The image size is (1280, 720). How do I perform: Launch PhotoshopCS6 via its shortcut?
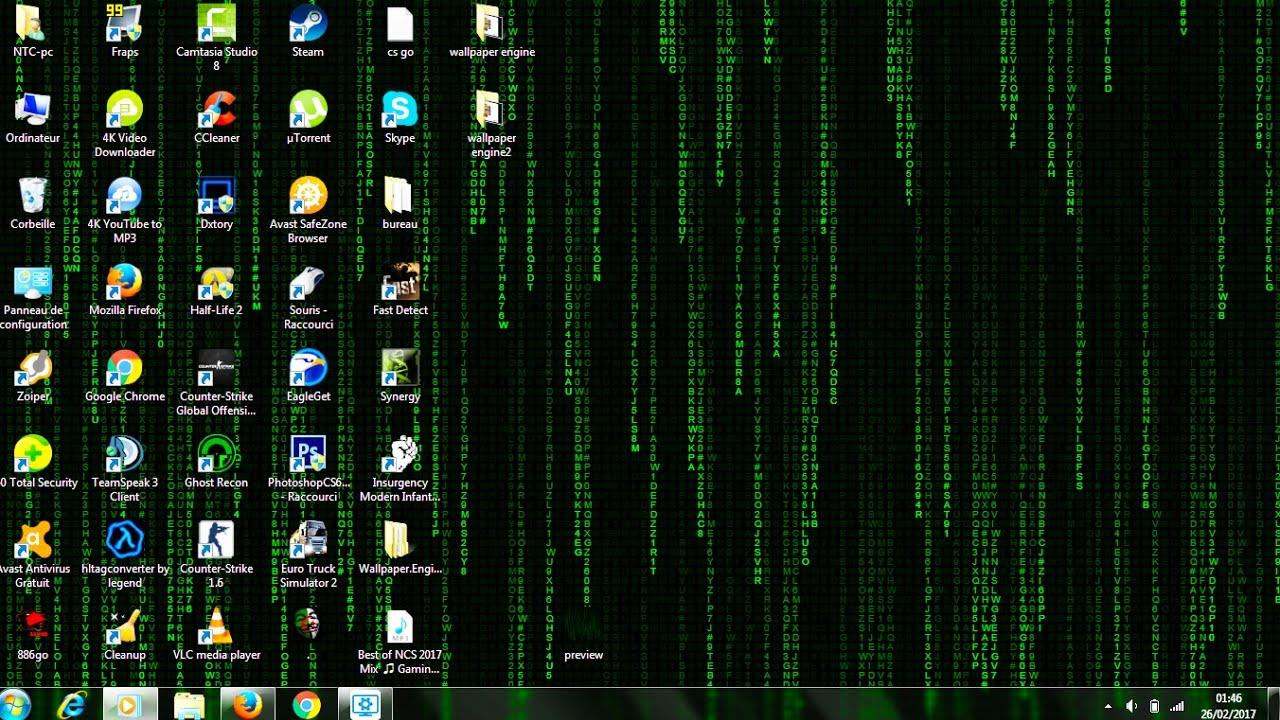(x=308, y=455)
